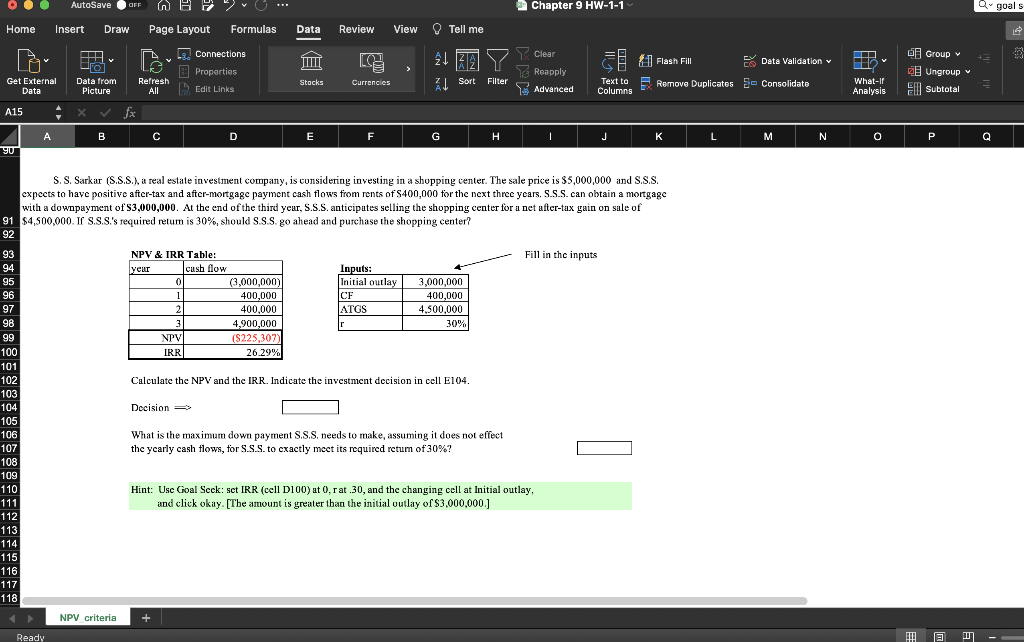1024x642 pixels.
Task: Click the Remove Duplicates icon
Action: click(x=687, y=84)
